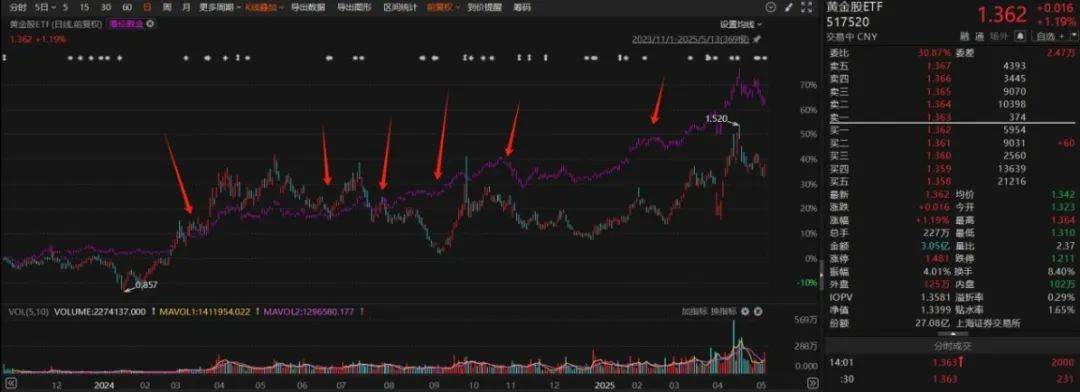The width and height of the screenshot is (1080, 392).
Task: Click the drawing pencil tool icon
Action: pyautogui.click(x=788, y=8)
